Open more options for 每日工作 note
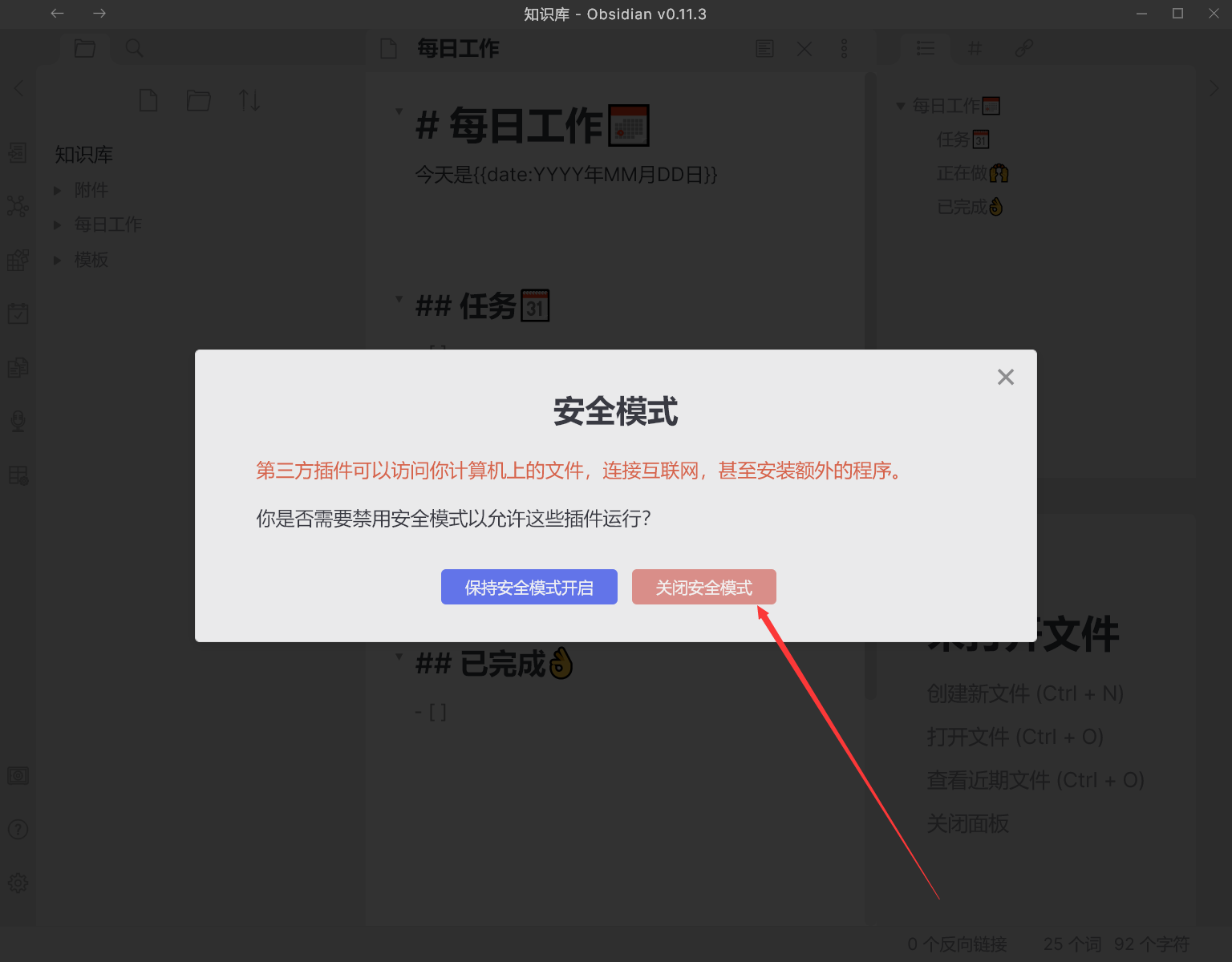Viewport: 1232px width, 962px height. [844, 49]
